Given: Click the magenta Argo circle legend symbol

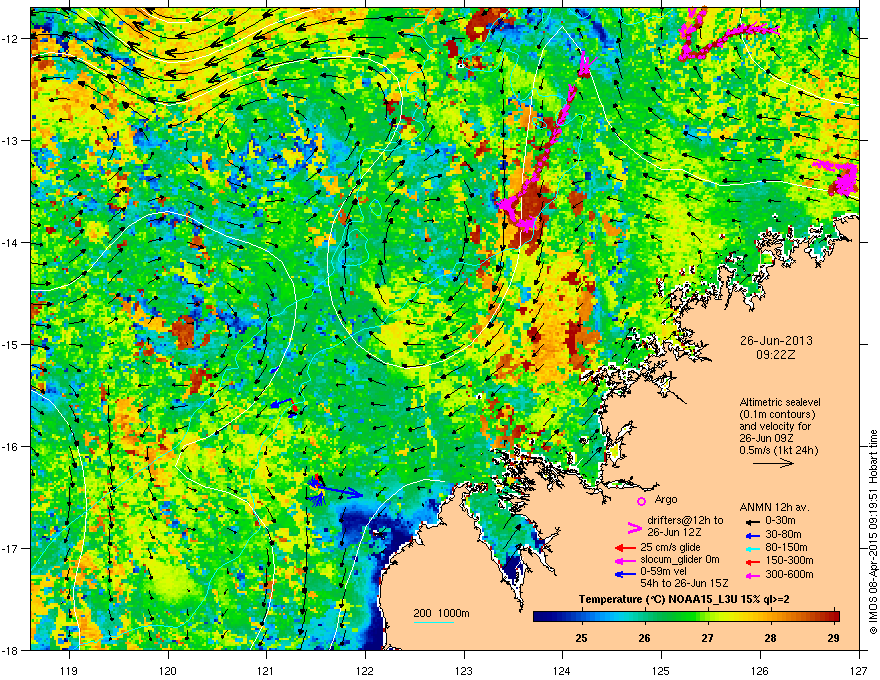Looking at the screenshot, I should (x=641, y=501).
